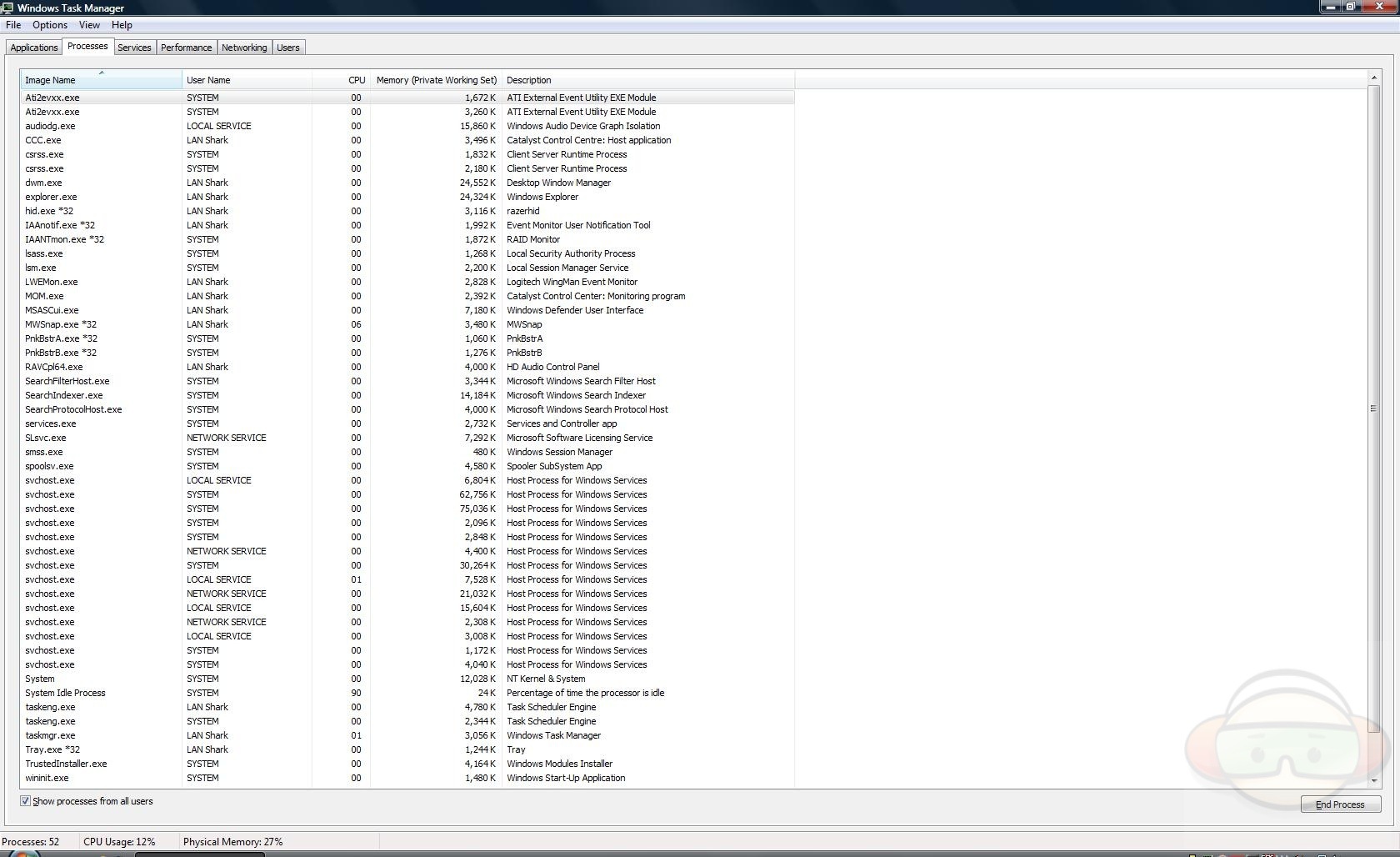Select the System Idle Process row
Image resolution: width=1400 pixels, height=857 pixels.
[65, 693]
